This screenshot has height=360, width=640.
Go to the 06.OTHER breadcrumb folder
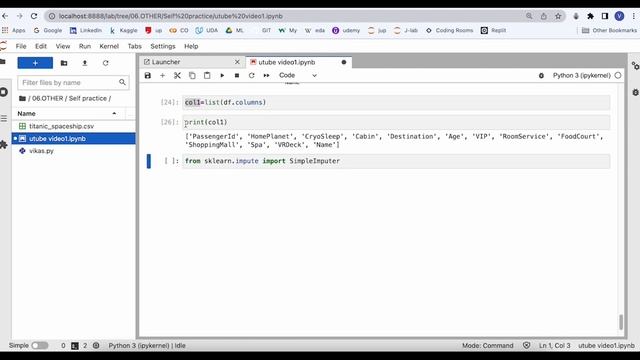point(47,98)
